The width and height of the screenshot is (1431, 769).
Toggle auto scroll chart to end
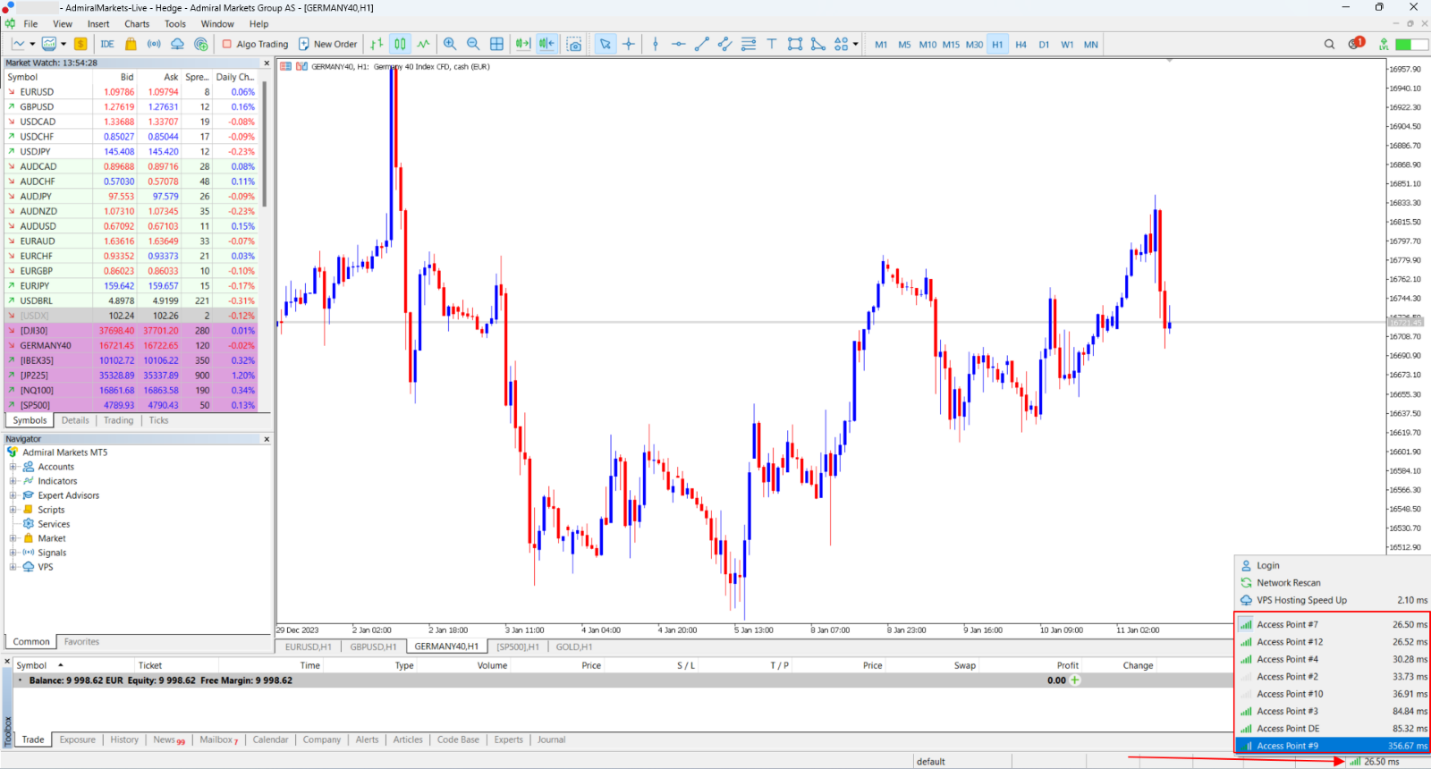tap(522, 44)
